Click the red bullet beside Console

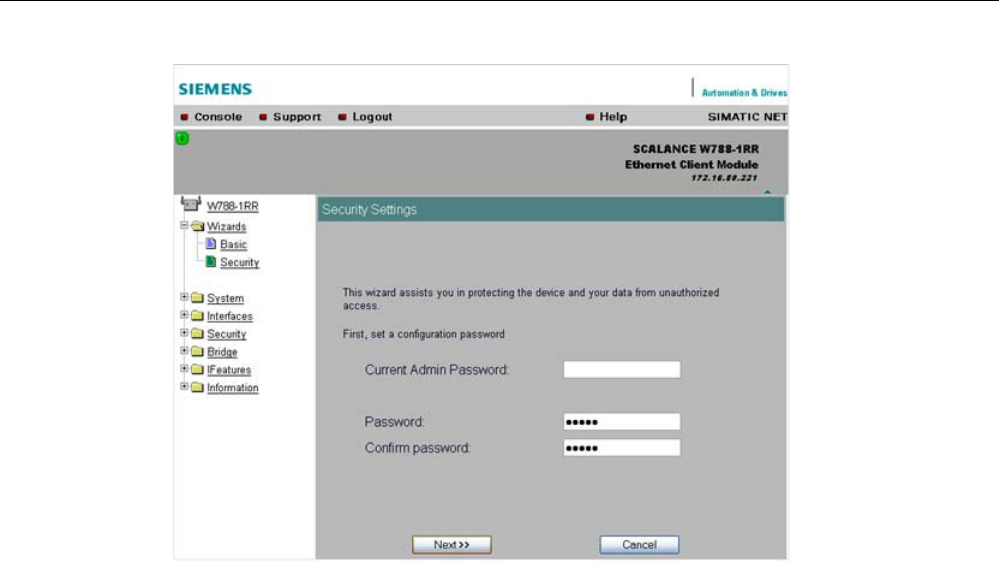click(184, 117)
